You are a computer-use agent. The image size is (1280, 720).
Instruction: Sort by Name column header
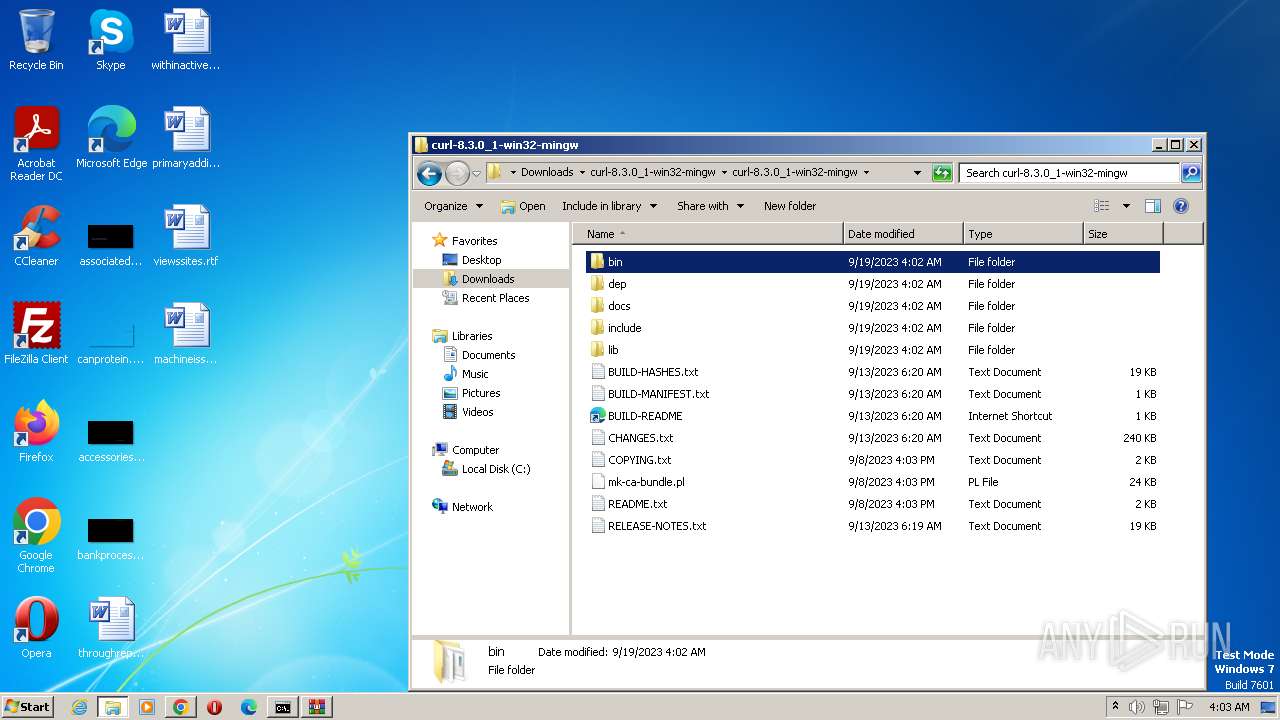[708, 234]
